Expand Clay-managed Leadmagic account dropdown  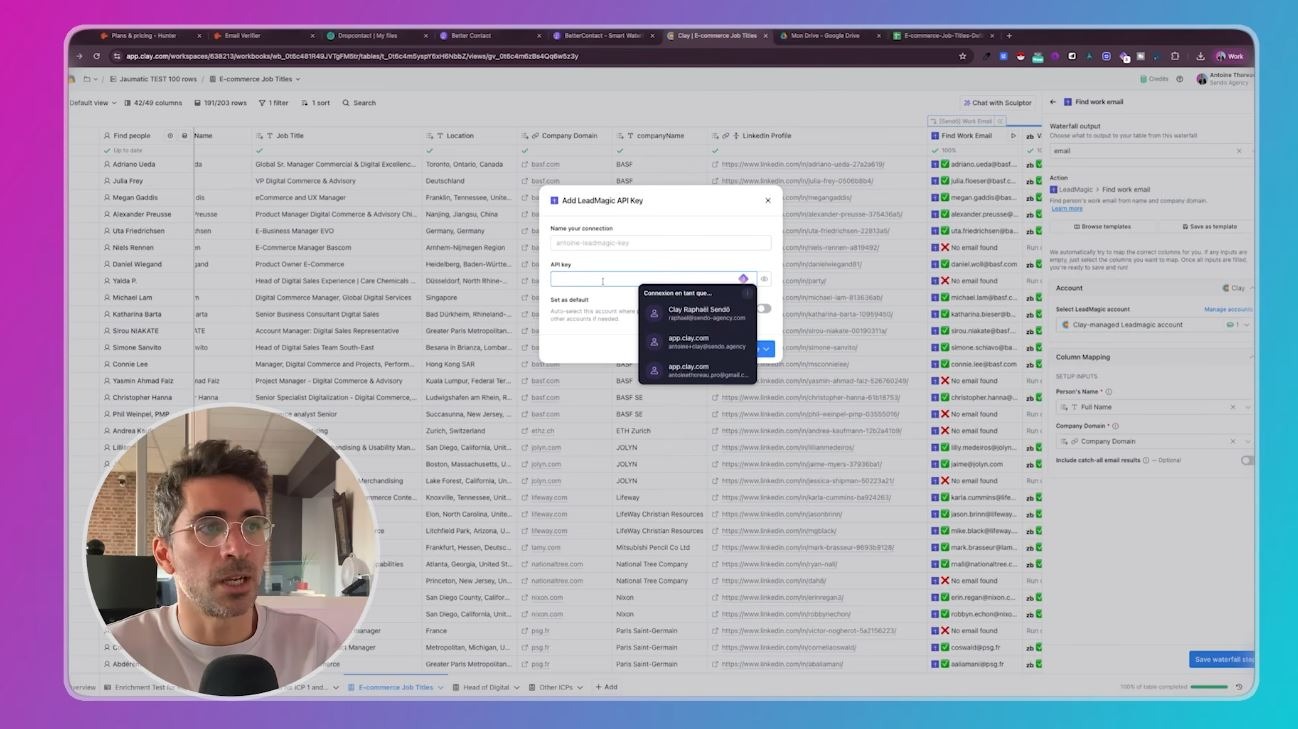pyautogui.click(x=1153, y=325)
